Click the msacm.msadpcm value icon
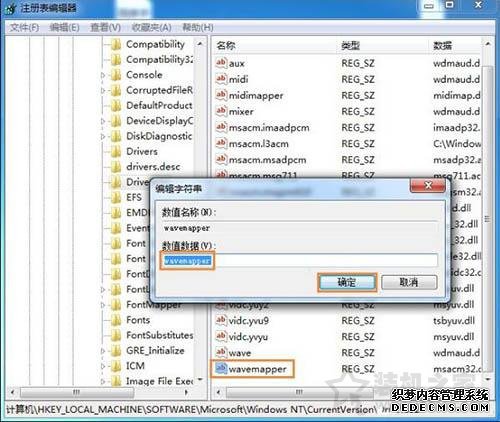This screenshot has width=500, height=422. (x=221, y=159)
